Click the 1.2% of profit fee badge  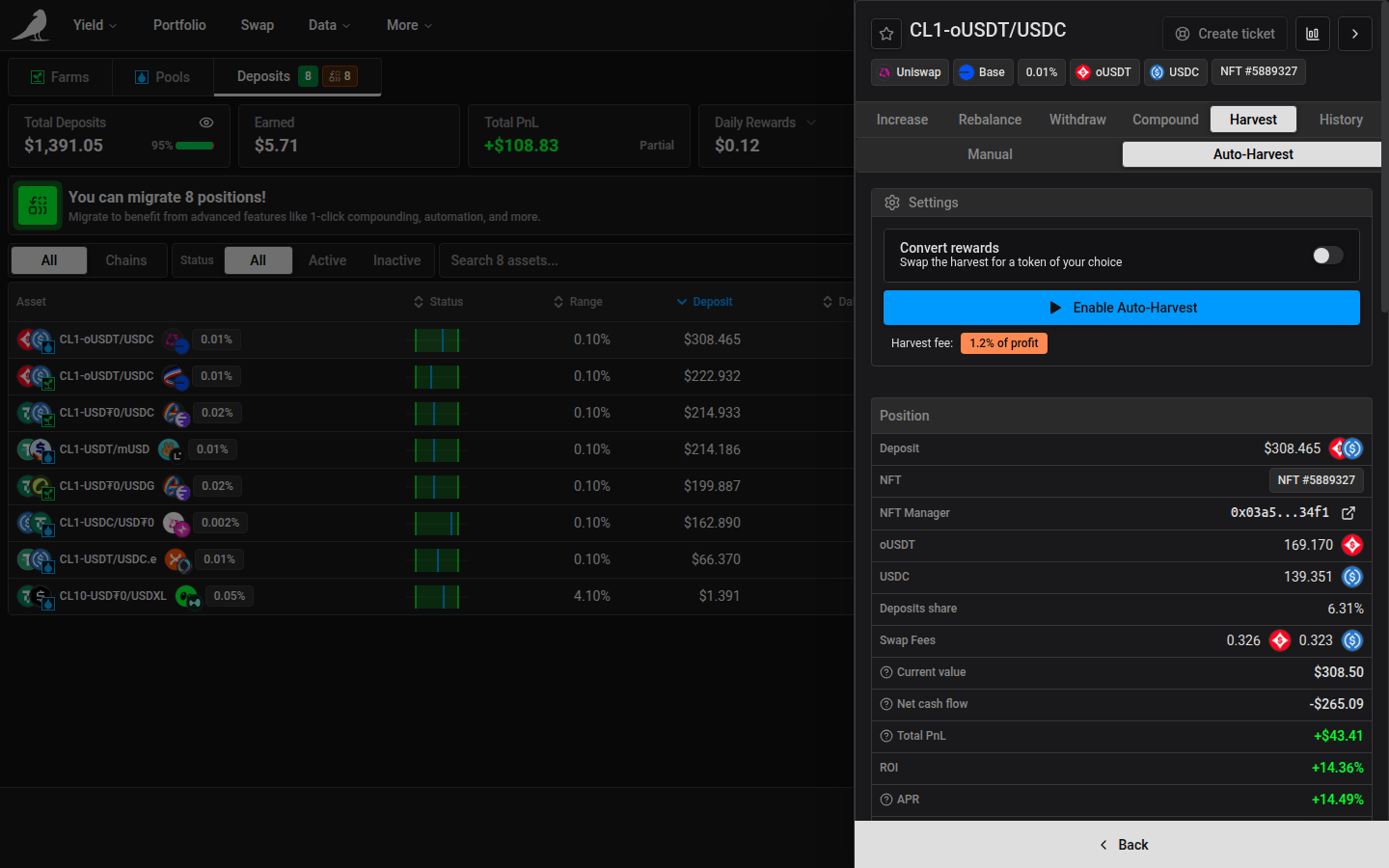coord(1004,343)
